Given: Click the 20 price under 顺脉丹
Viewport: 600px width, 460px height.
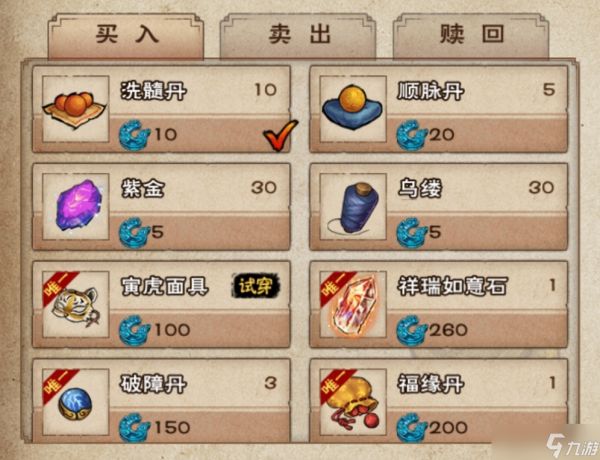Looking at the screenshot, I should pos(441,135).
